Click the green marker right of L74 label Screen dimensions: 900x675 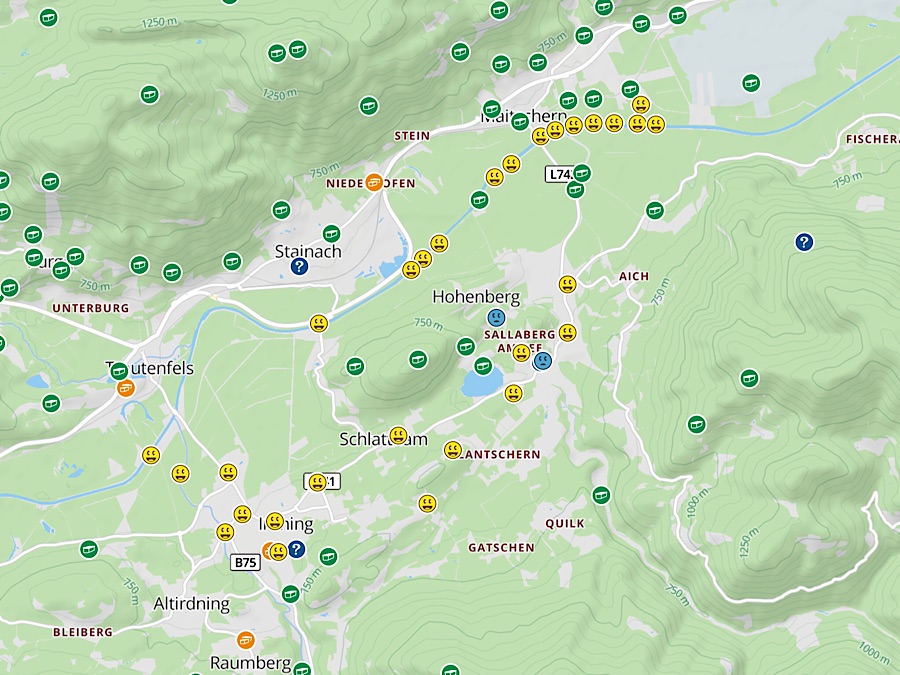[581, 173]
